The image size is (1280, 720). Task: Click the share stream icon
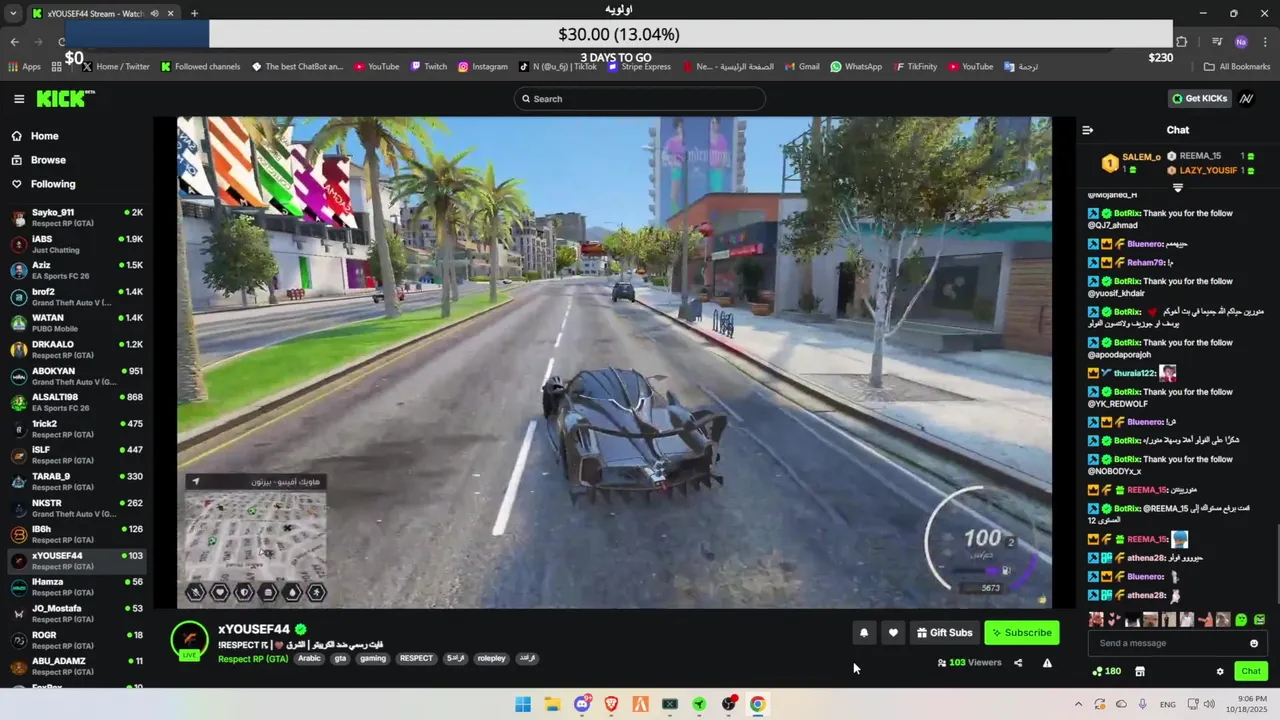click(1018, 662)
